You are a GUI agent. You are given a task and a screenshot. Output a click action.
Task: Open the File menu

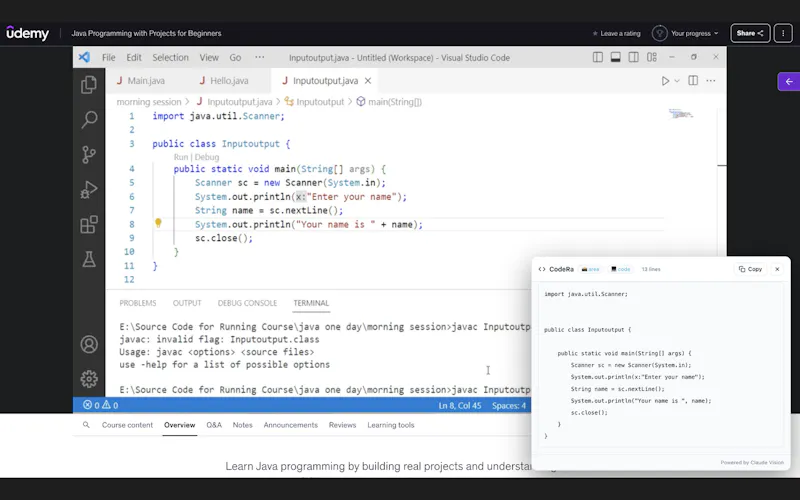(x=109, y=58)
